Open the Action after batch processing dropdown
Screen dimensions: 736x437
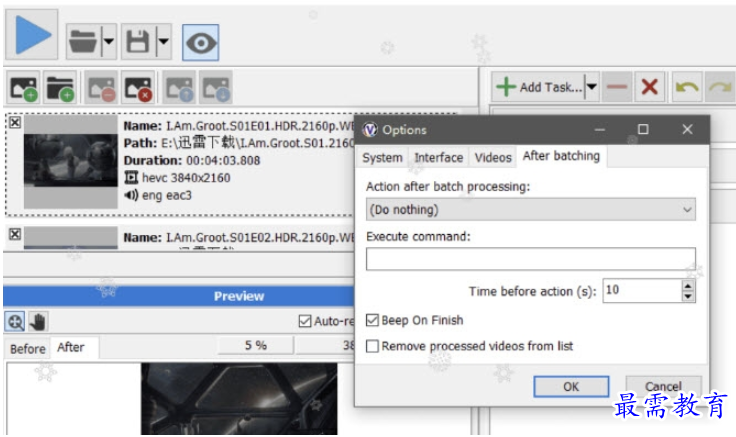(531, 209)
